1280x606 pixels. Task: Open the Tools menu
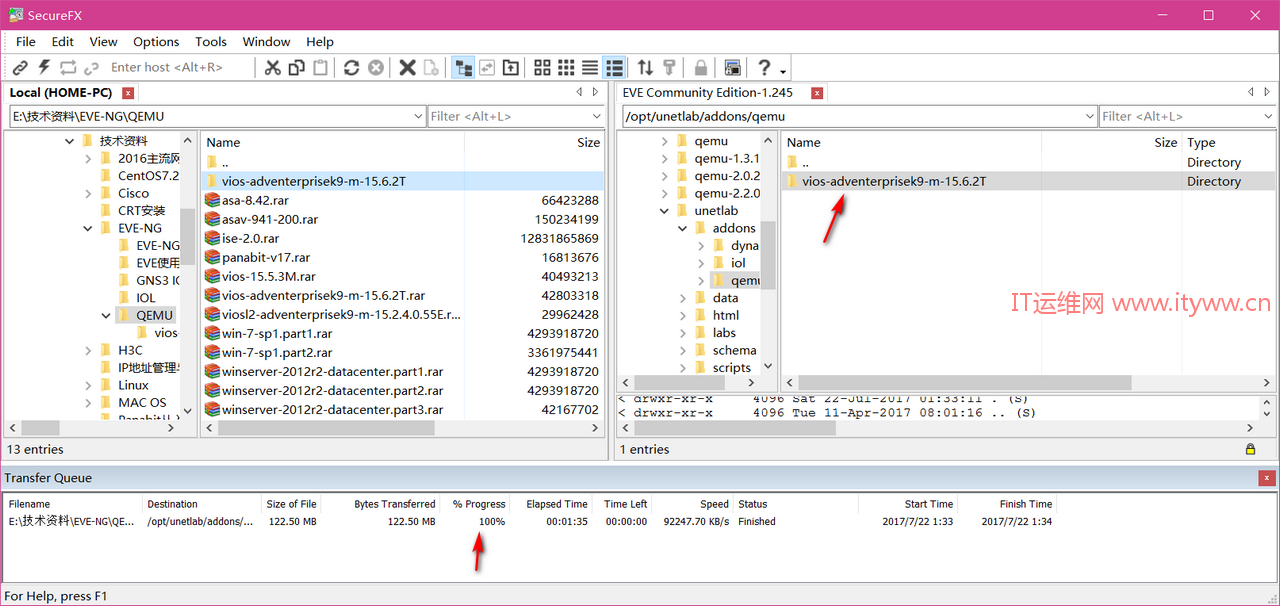tap(211, 41)
